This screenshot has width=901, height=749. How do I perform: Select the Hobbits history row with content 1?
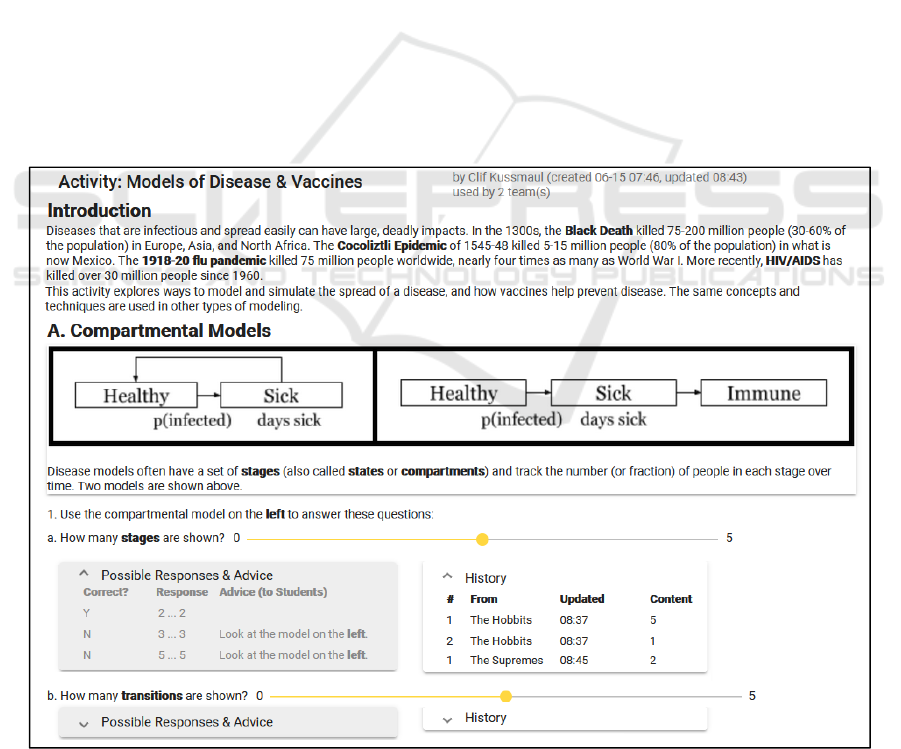tap(500, 641)
